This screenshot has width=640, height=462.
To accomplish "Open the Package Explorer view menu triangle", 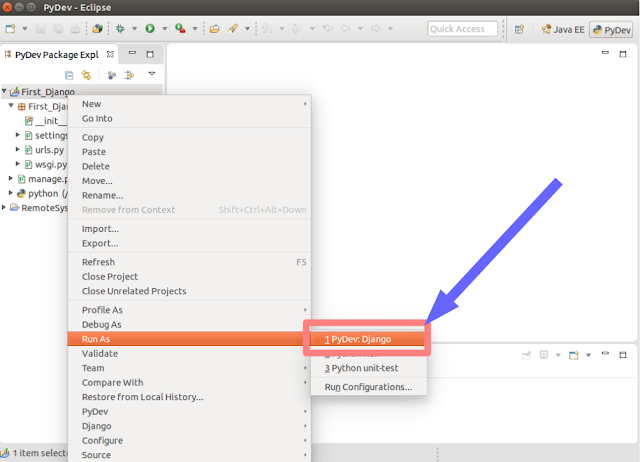I will coord(152,74).
